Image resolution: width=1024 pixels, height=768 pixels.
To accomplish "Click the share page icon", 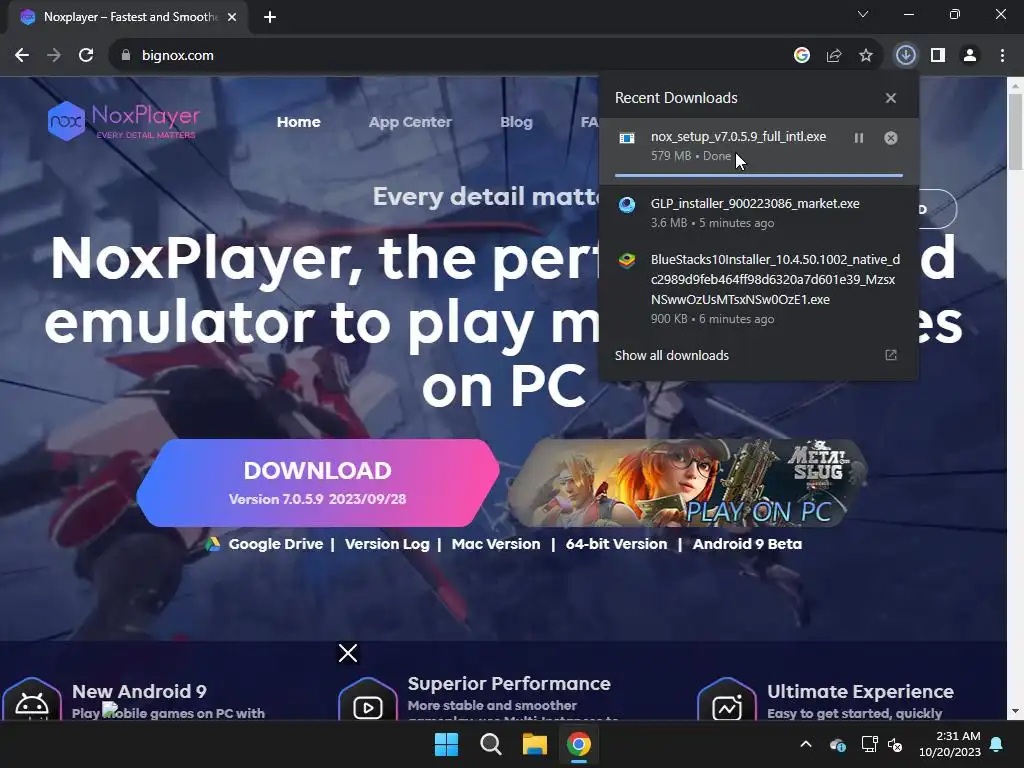I will [834, 56].
